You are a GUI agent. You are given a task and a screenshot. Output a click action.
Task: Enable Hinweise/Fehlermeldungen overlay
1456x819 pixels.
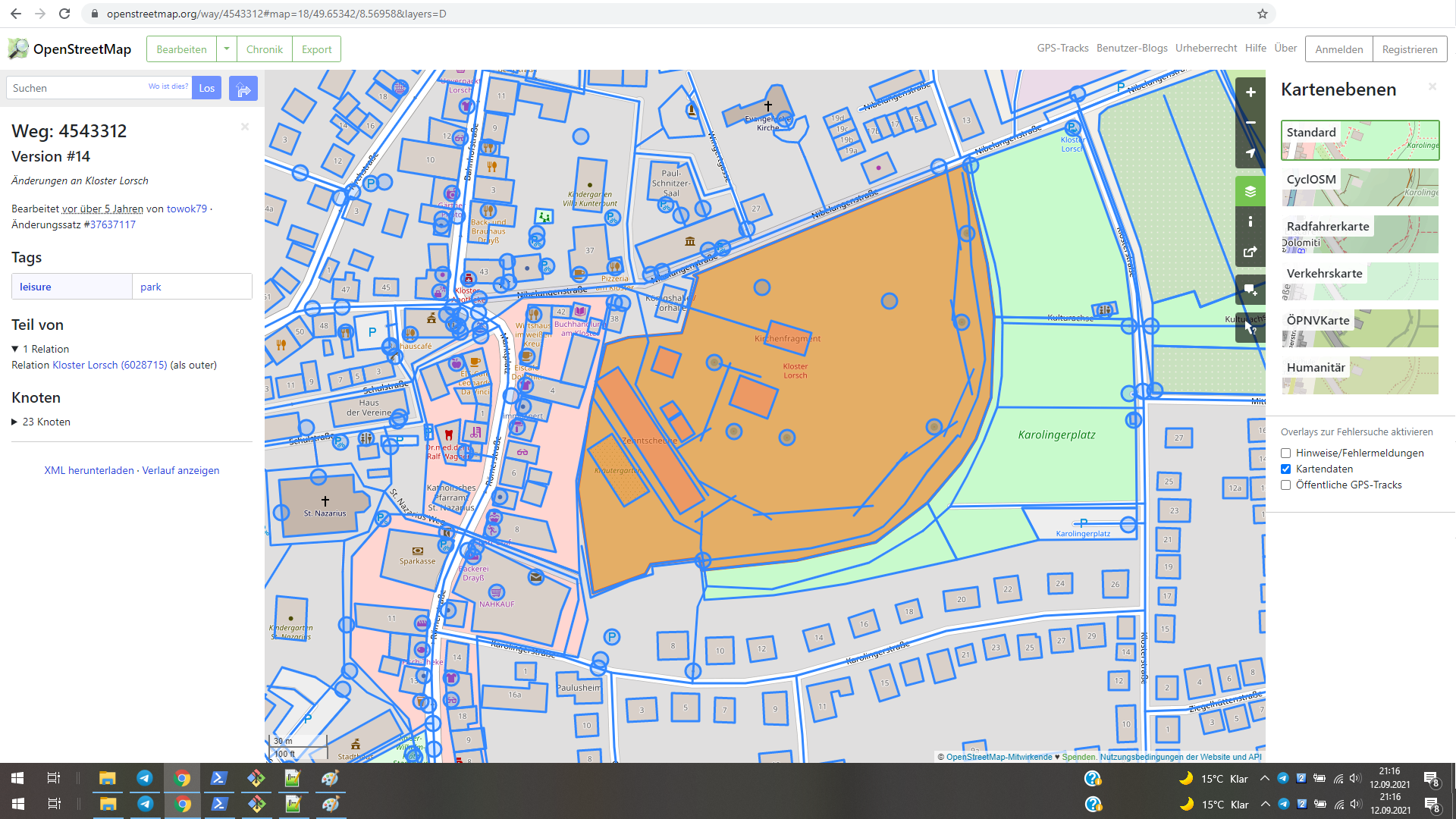click(1286, 453)
